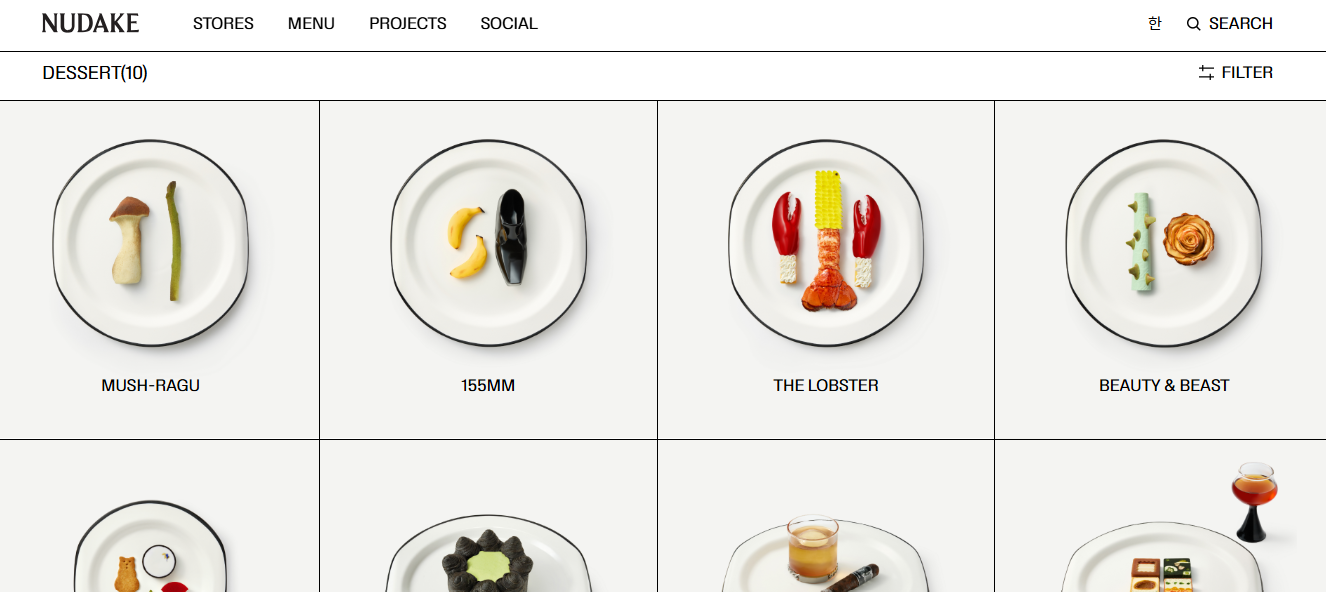The image size is (1326, 592).
Task: Open the MUSH-RAGU plate image
Action: coord(150,243)
